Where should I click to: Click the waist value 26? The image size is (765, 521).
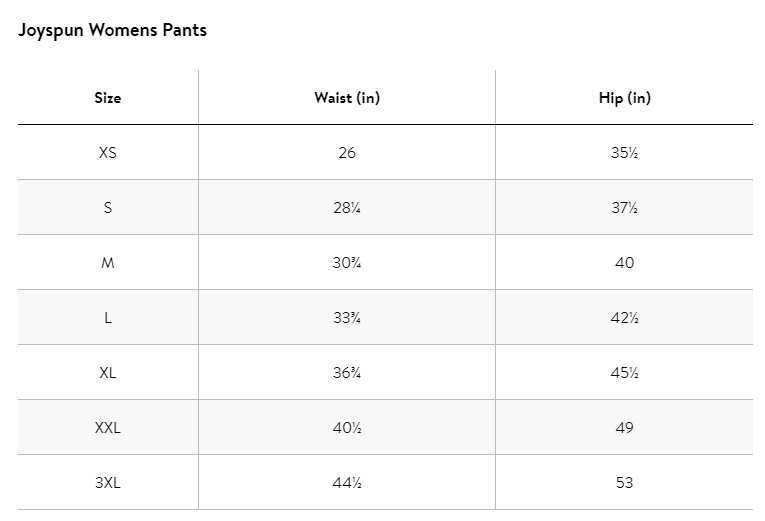(347, 153)
